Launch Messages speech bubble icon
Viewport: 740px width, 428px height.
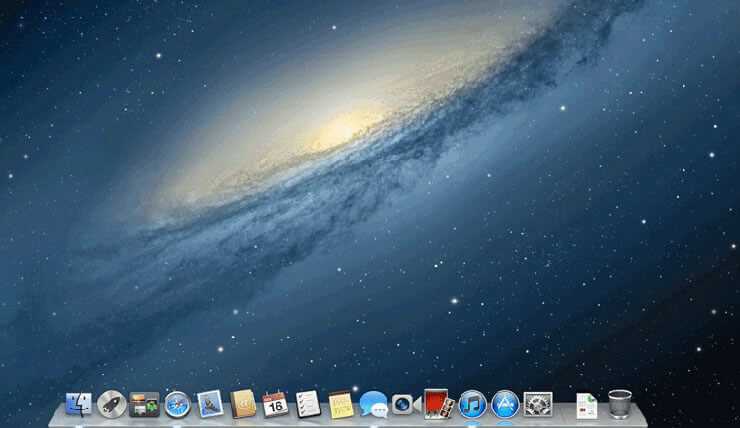374,404
